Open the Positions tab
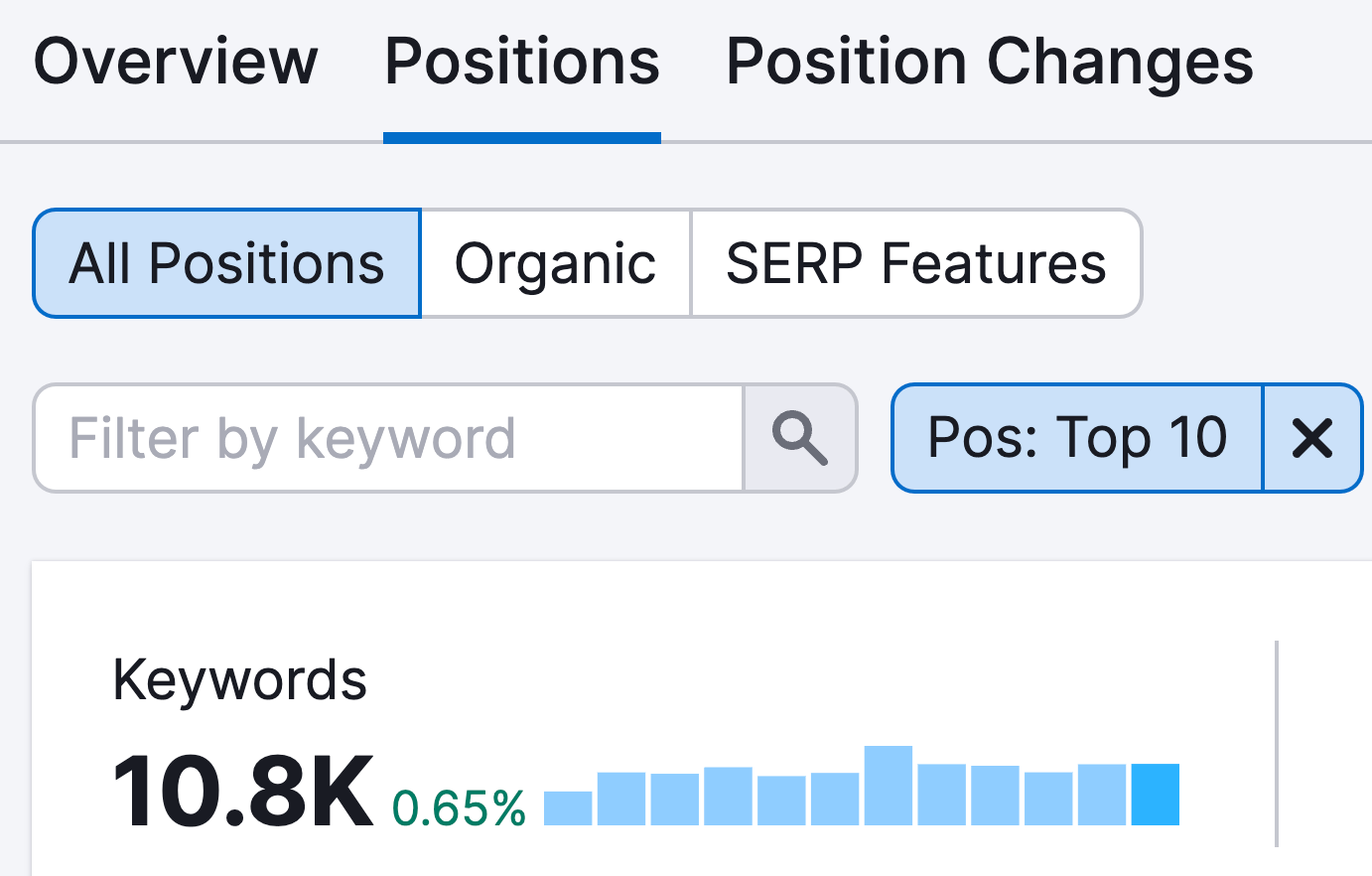The height and width of the screenshot is (876, 1372). point(522,62)
